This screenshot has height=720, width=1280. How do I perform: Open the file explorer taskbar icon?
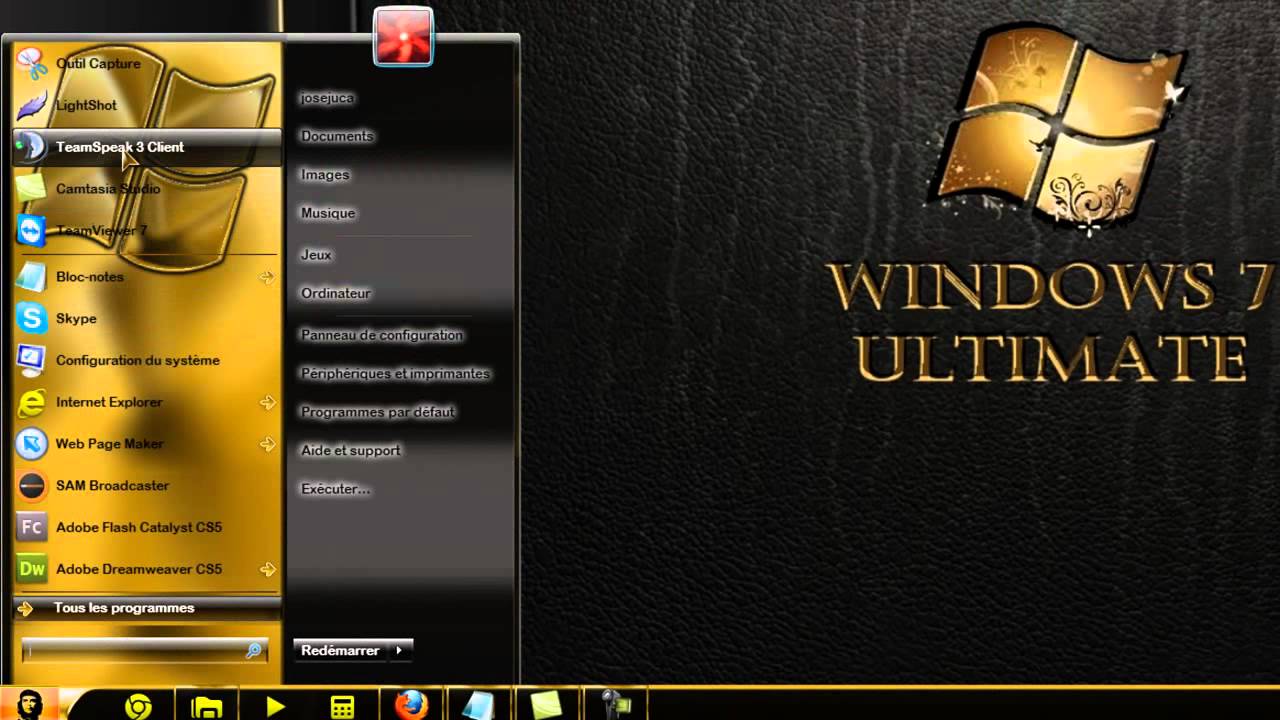pos(207,707)
